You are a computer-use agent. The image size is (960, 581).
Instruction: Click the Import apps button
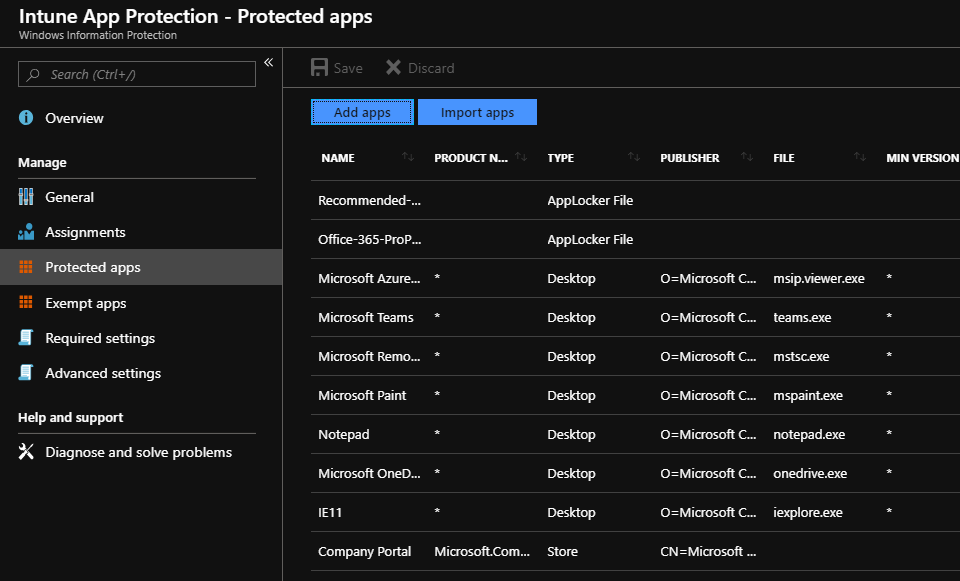(x=477, y=112)
